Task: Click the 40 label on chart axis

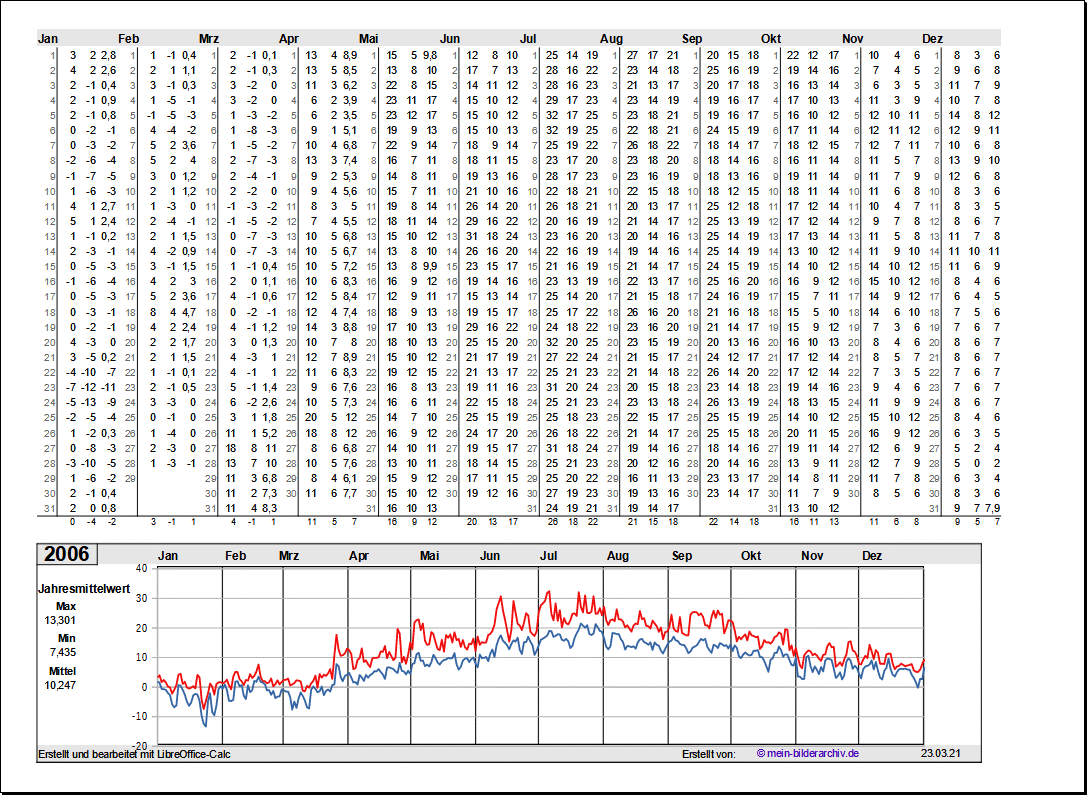Action: click(141, 568)
